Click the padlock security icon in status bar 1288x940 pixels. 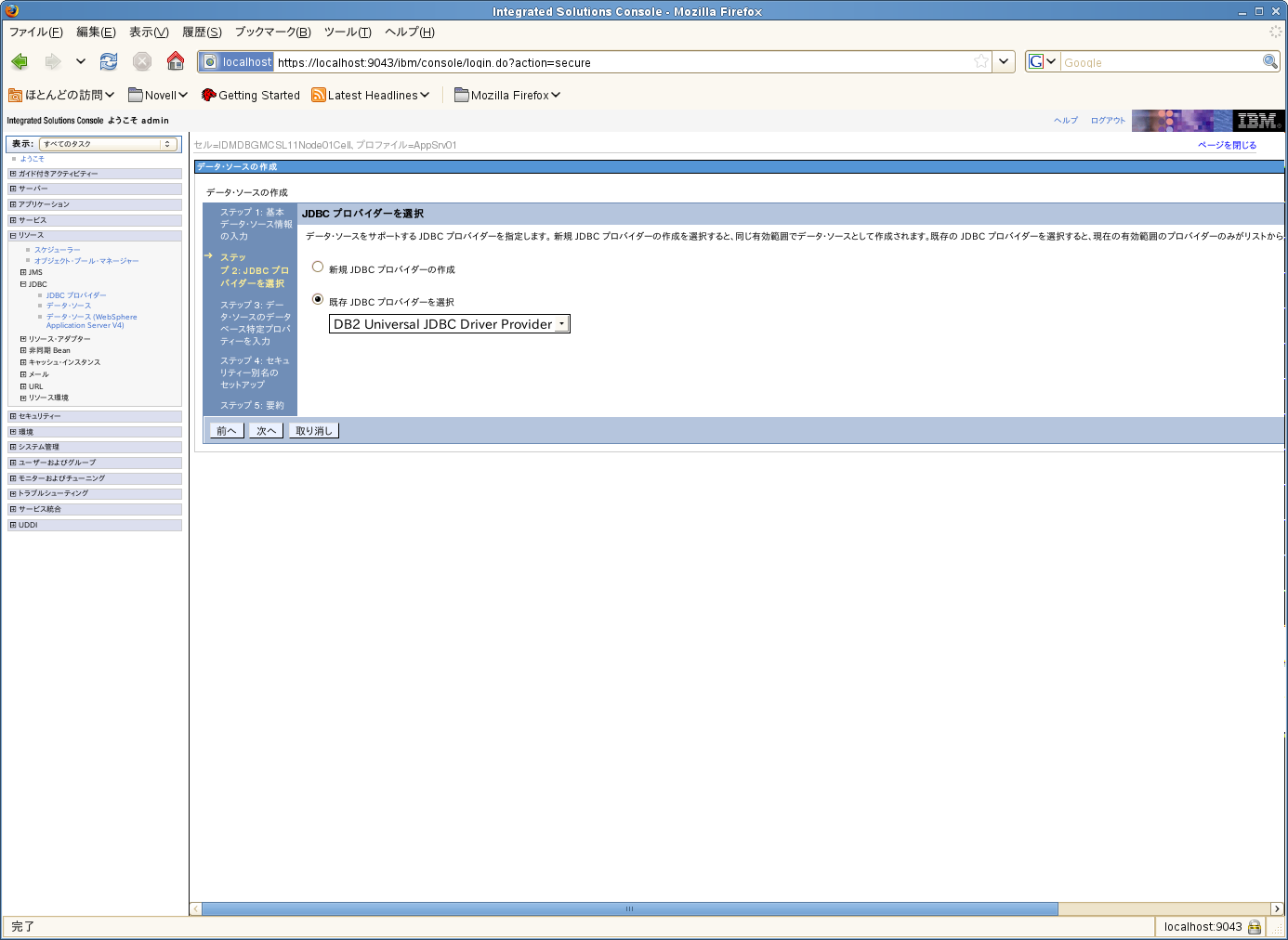(x=1255, y=927)
